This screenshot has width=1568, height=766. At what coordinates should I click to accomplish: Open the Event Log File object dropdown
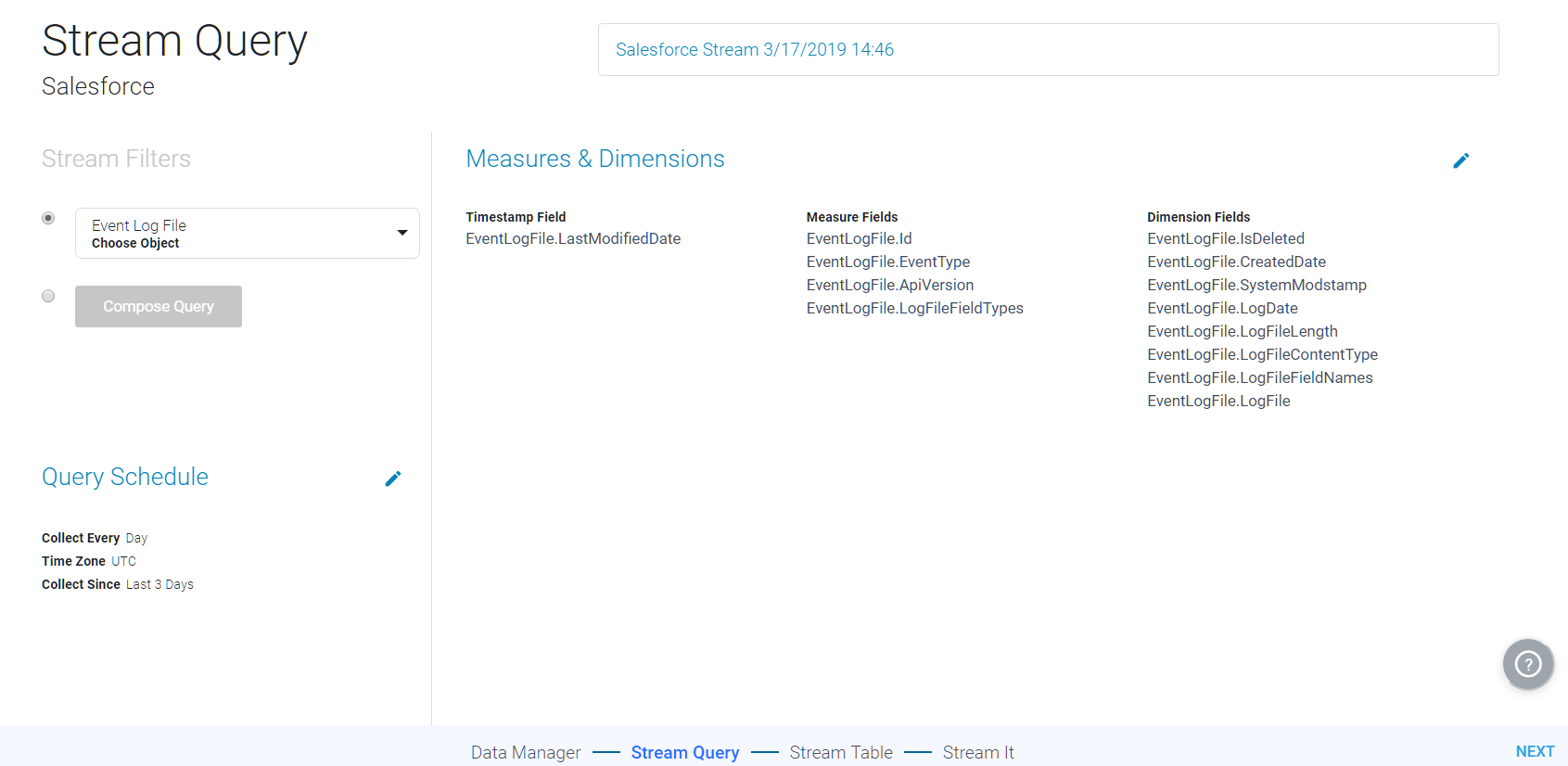(248, 233)
